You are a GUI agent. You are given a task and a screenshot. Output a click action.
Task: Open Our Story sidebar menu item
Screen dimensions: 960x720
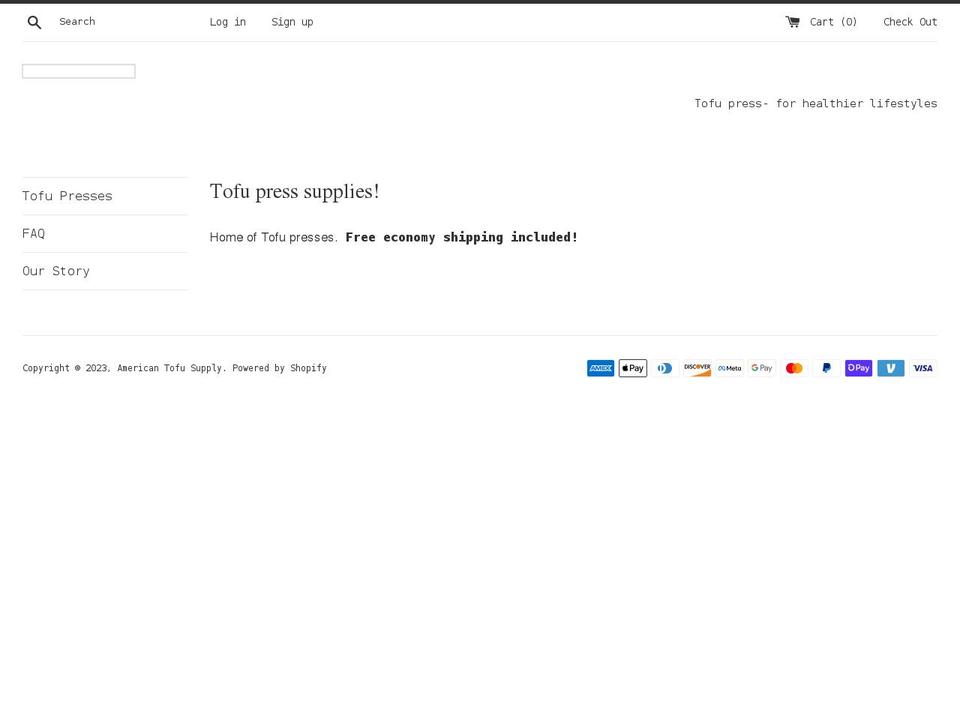pyautogui.click(x=56, y=271)
